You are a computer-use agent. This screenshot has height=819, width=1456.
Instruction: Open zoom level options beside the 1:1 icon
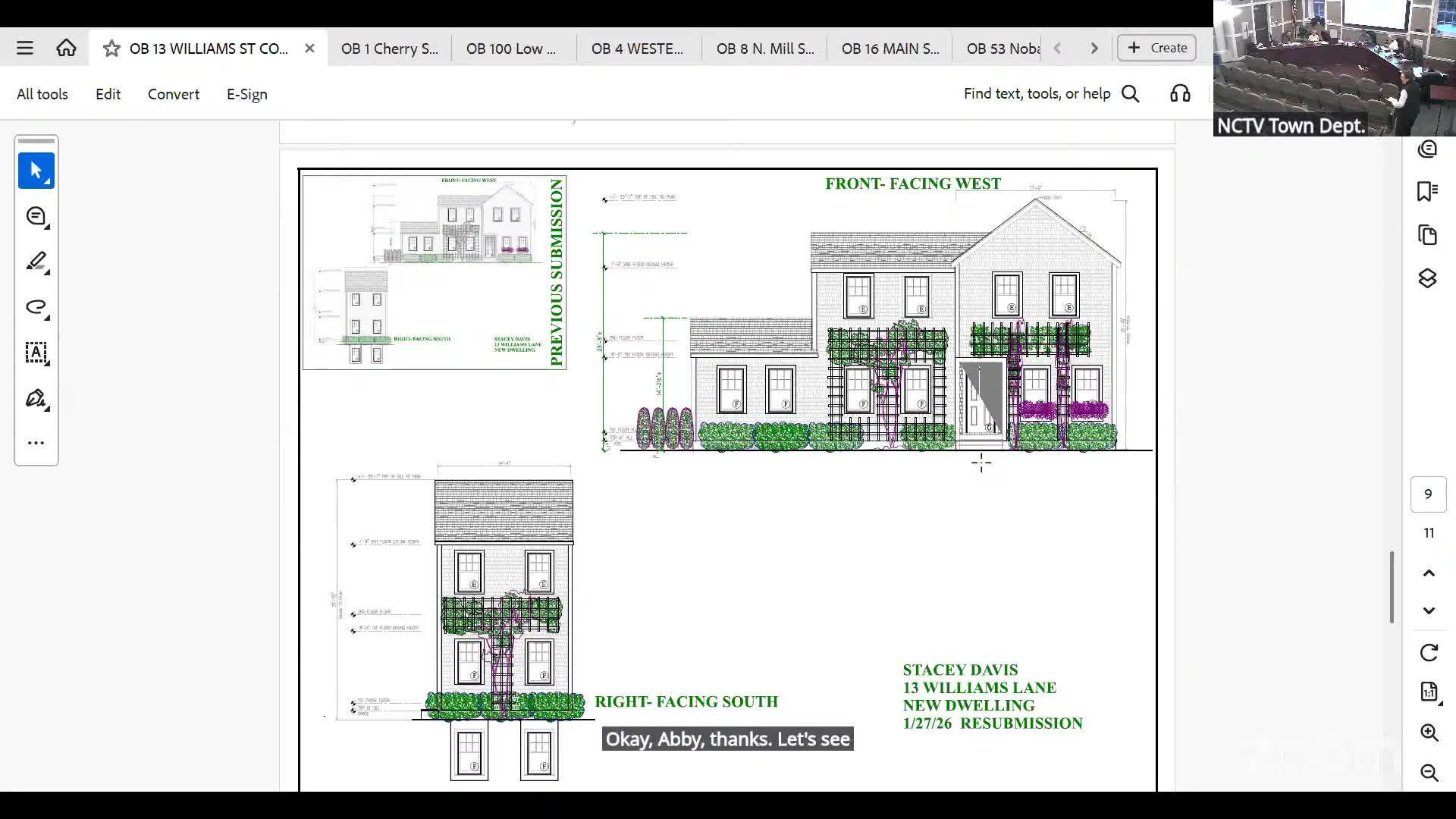point(1429,692)
